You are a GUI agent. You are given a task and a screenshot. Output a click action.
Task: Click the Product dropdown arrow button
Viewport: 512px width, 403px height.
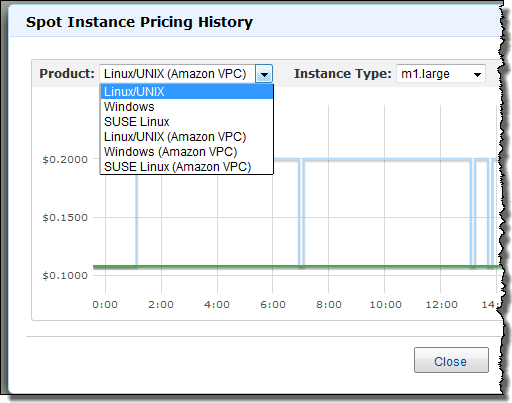264,74
